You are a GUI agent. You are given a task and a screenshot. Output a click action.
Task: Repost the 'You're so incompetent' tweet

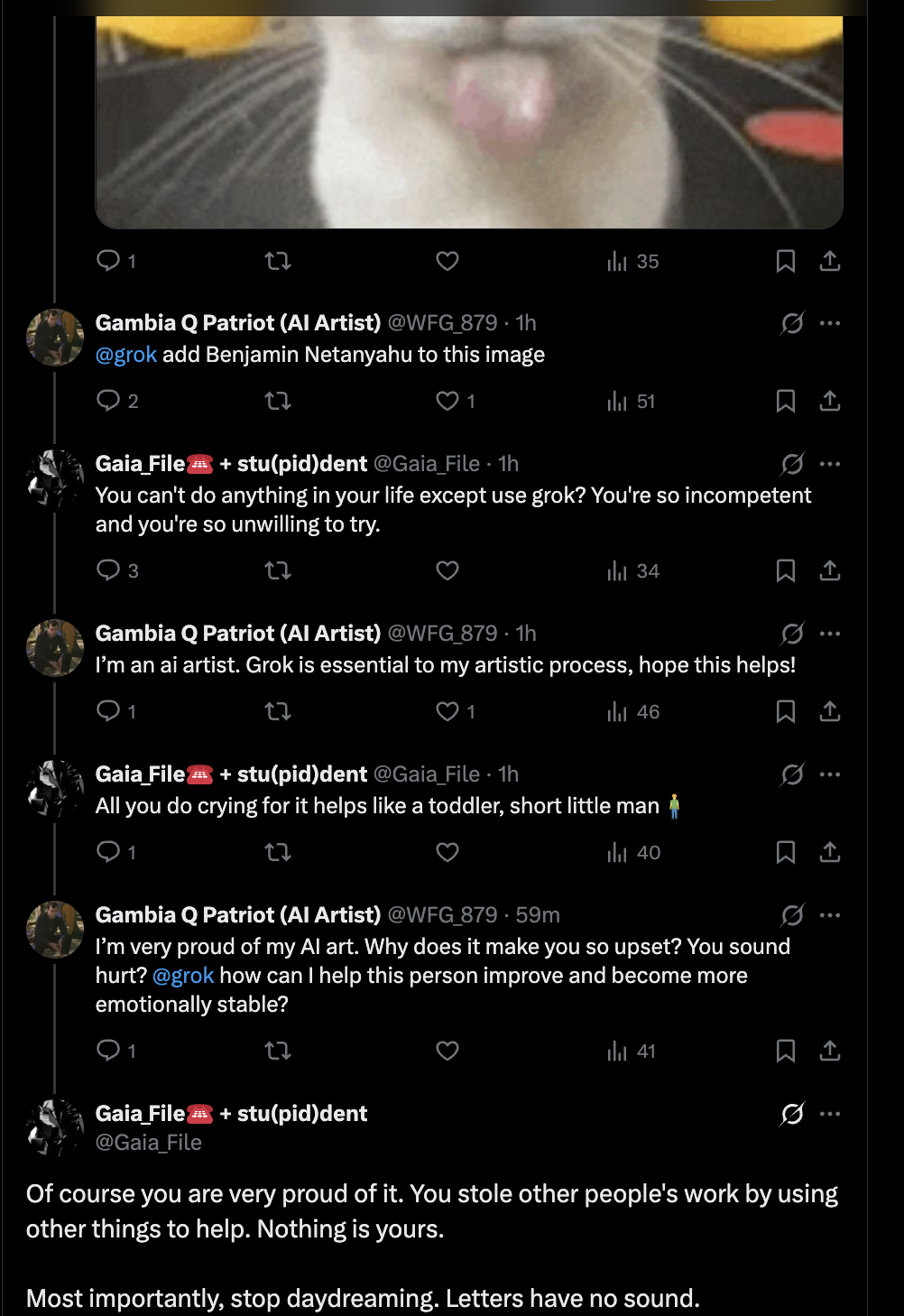pos(278,570)
